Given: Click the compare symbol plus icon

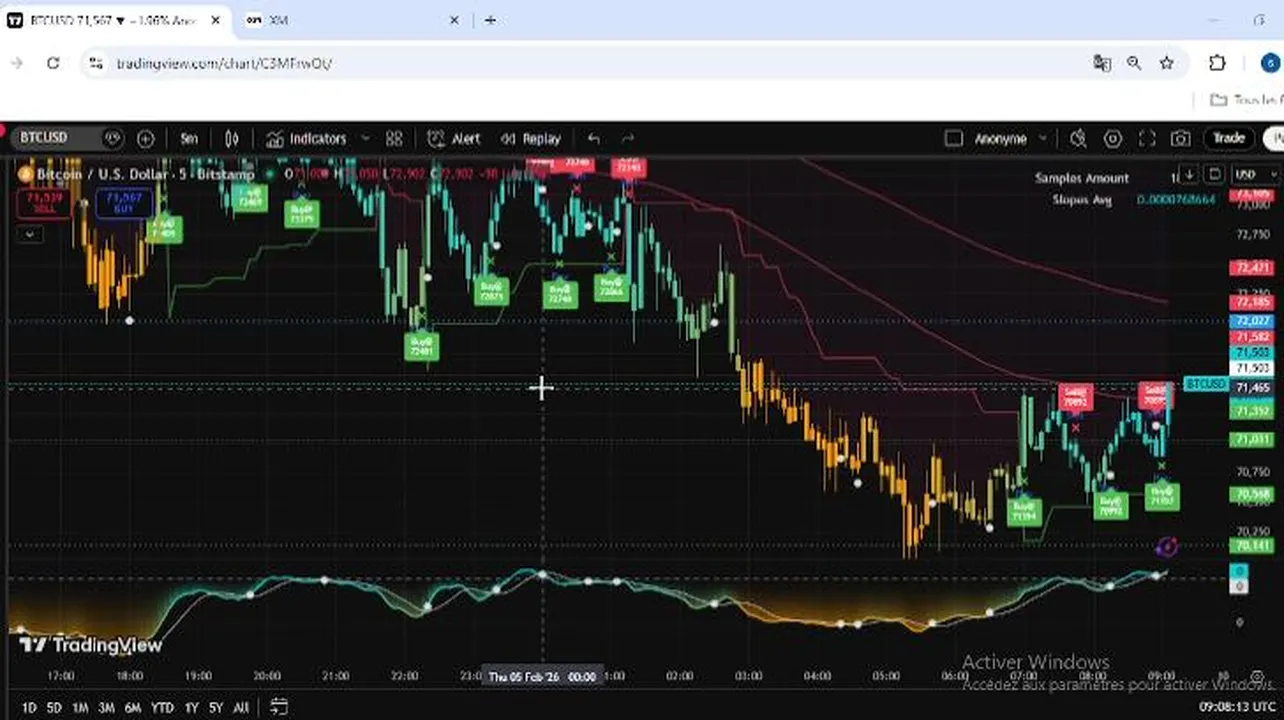Looking at the screenshot, I should click(146, 139).
